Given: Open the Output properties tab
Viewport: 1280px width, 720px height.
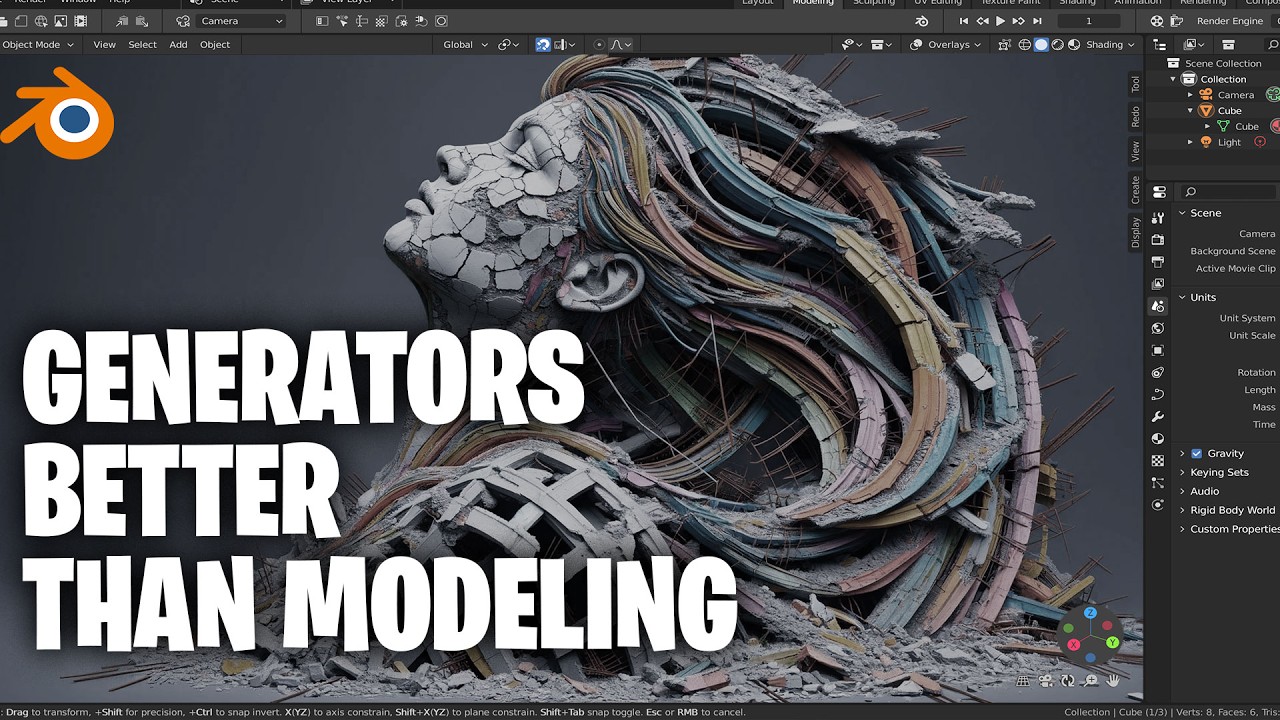Looking at the screenshot, I should click(1158, 262).
